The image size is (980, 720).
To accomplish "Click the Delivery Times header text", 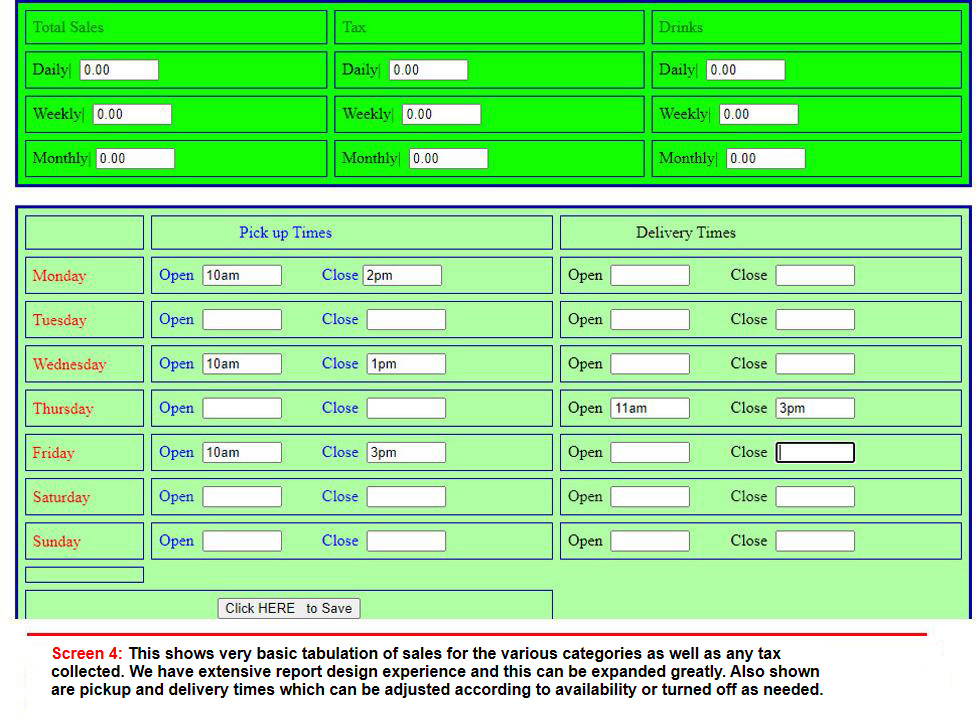I will pyautogui.click(x=686, y=232).
